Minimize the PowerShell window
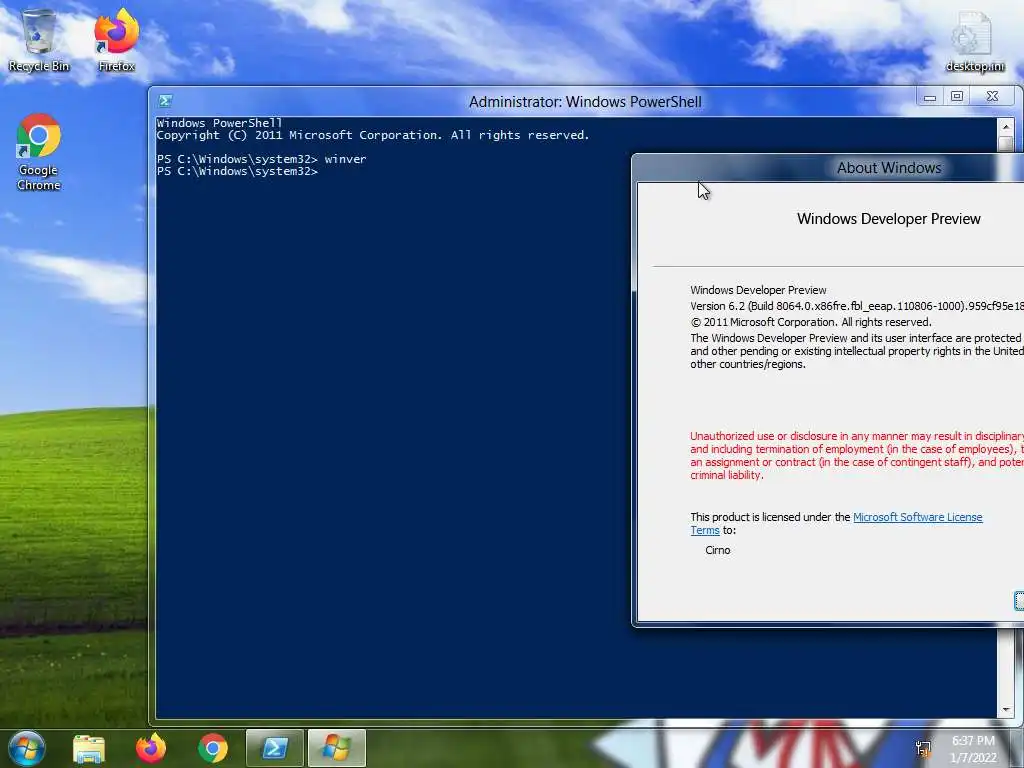1024x768 pixels. [x=930, y=97]
